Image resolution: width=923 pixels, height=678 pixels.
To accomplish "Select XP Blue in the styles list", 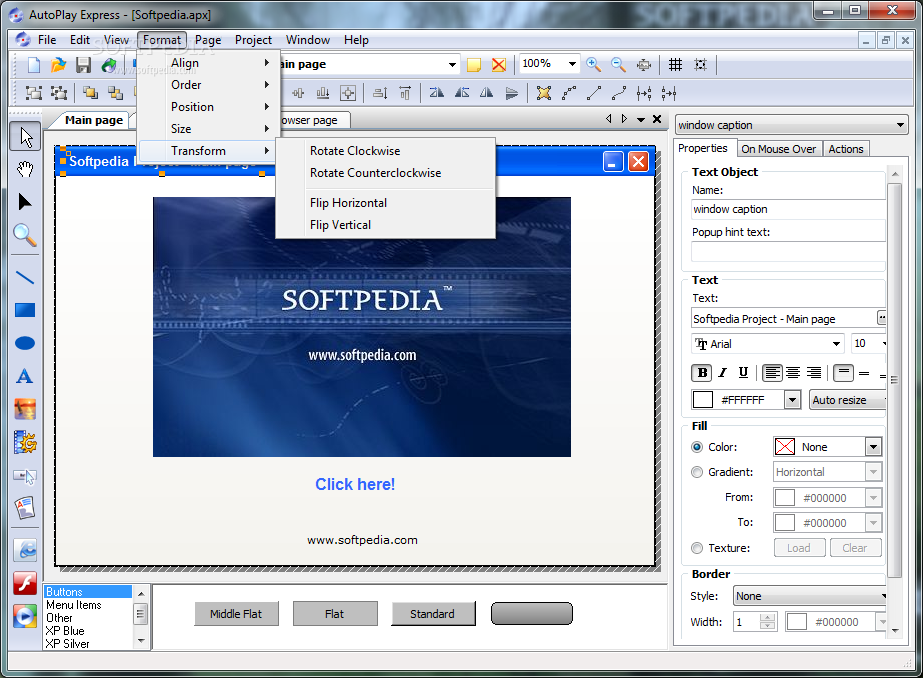I will (x=65, y=630).
